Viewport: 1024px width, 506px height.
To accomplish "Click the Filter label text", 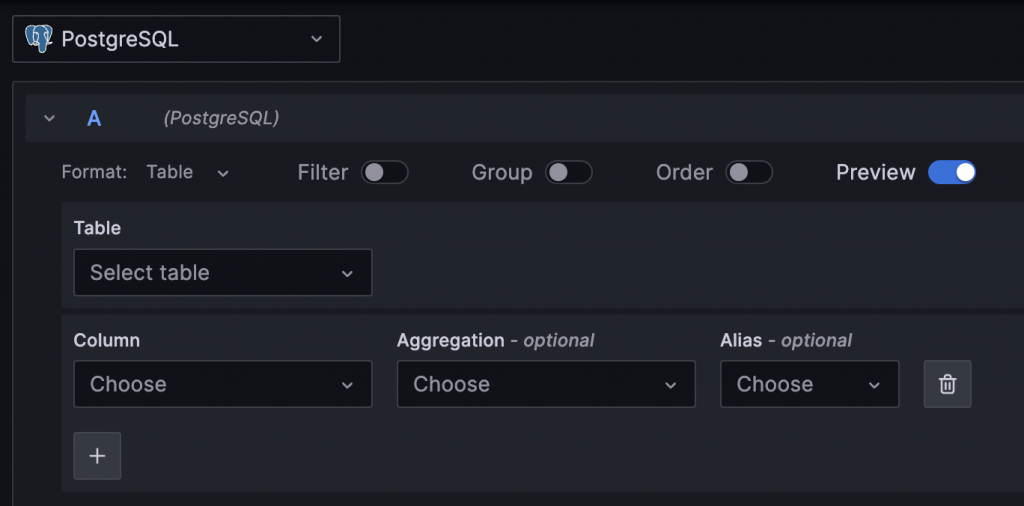I will (322, 172).
